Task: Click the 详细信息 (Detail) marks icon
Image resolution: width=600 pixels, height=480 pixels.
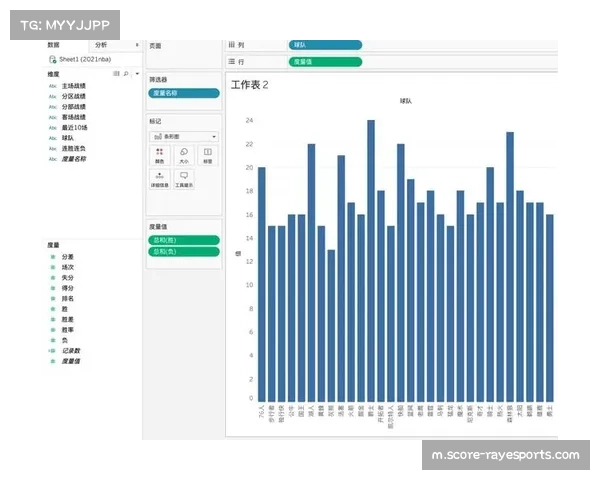Action: (x=160, y=178)
